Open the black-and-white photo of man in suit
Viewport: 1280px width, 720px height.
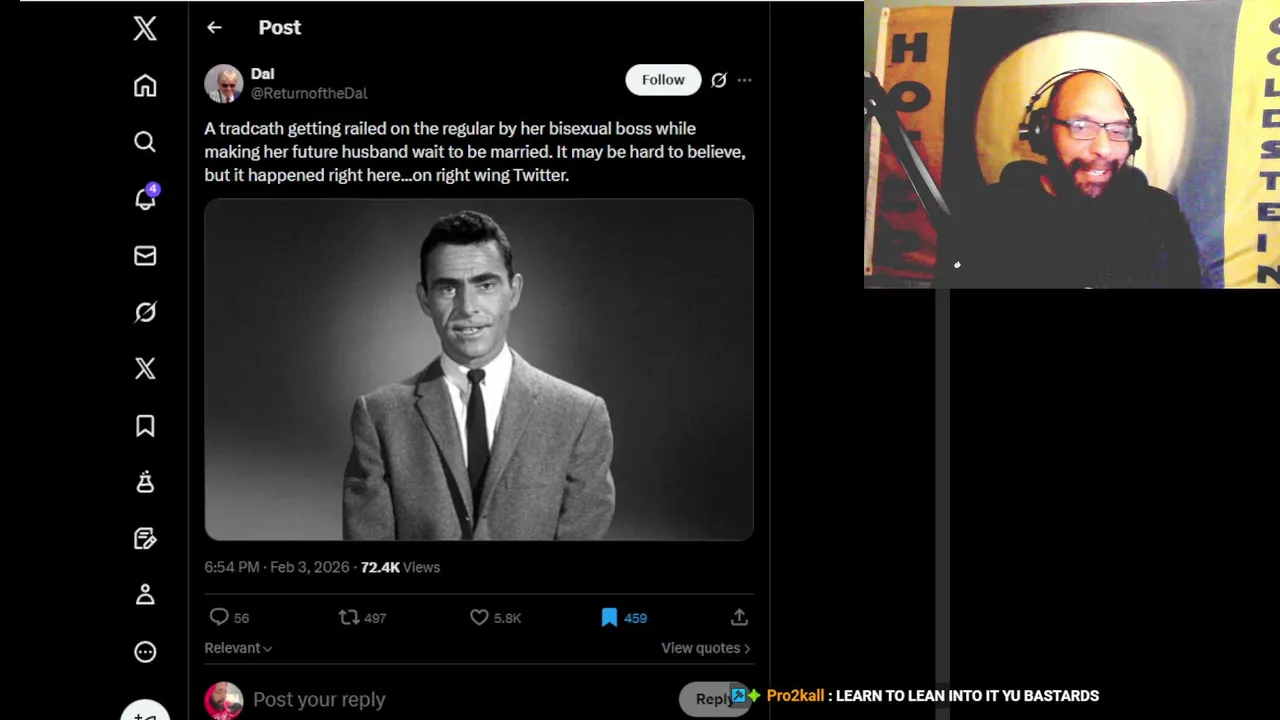479,370
